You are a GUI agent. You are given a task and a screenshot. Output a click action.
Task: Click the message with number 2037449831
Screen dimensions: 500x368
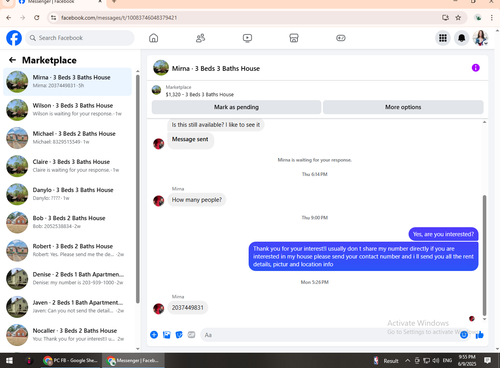coord(188,308)
